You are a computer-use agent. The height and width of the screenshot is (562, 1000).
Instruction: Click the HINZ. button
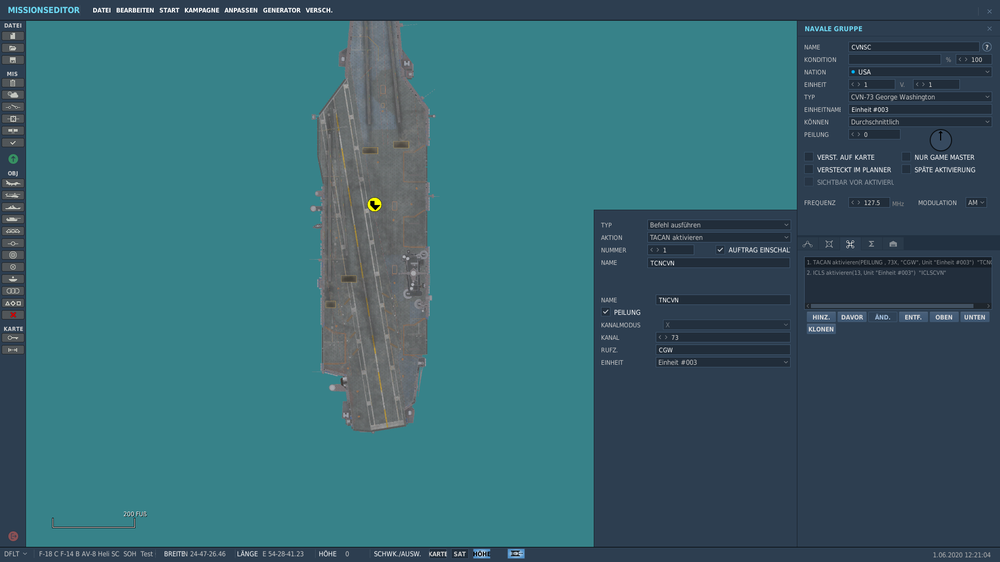point(821,317)
